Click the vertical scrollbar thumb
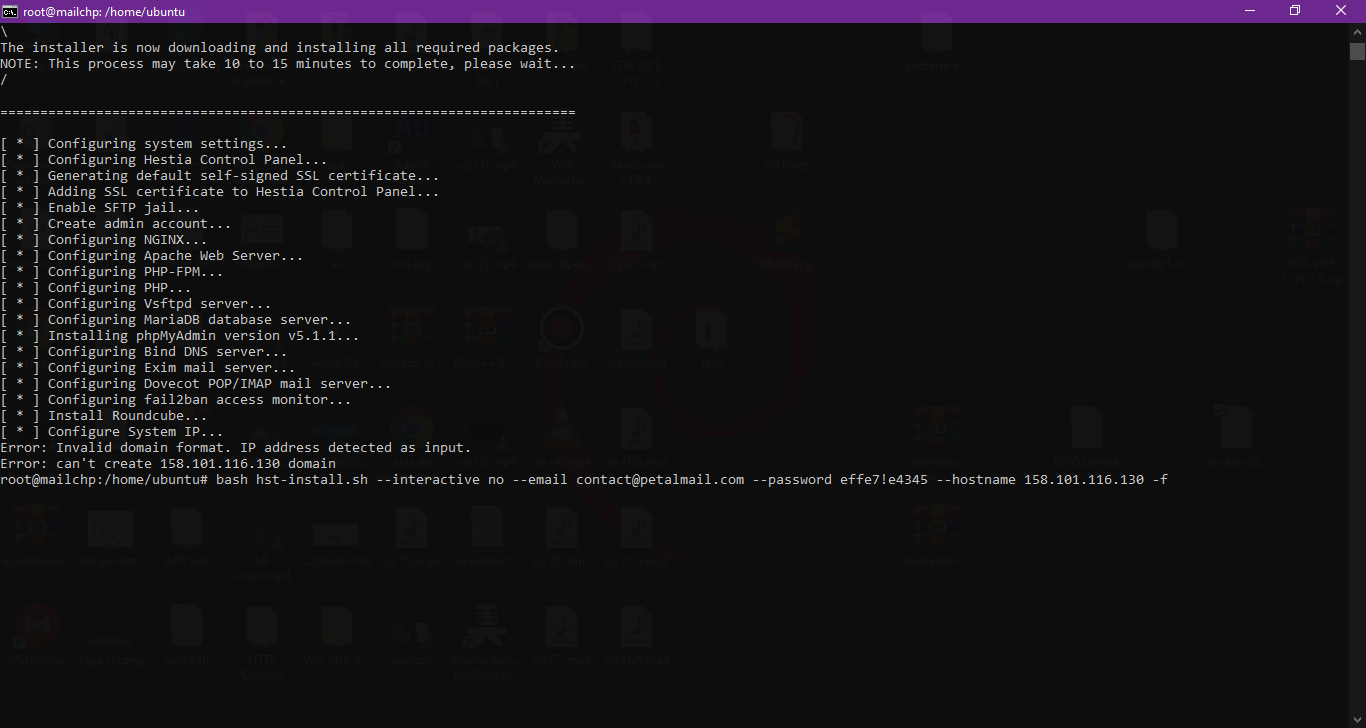The image size is (1366, 728). click(x=1357, y=52)
